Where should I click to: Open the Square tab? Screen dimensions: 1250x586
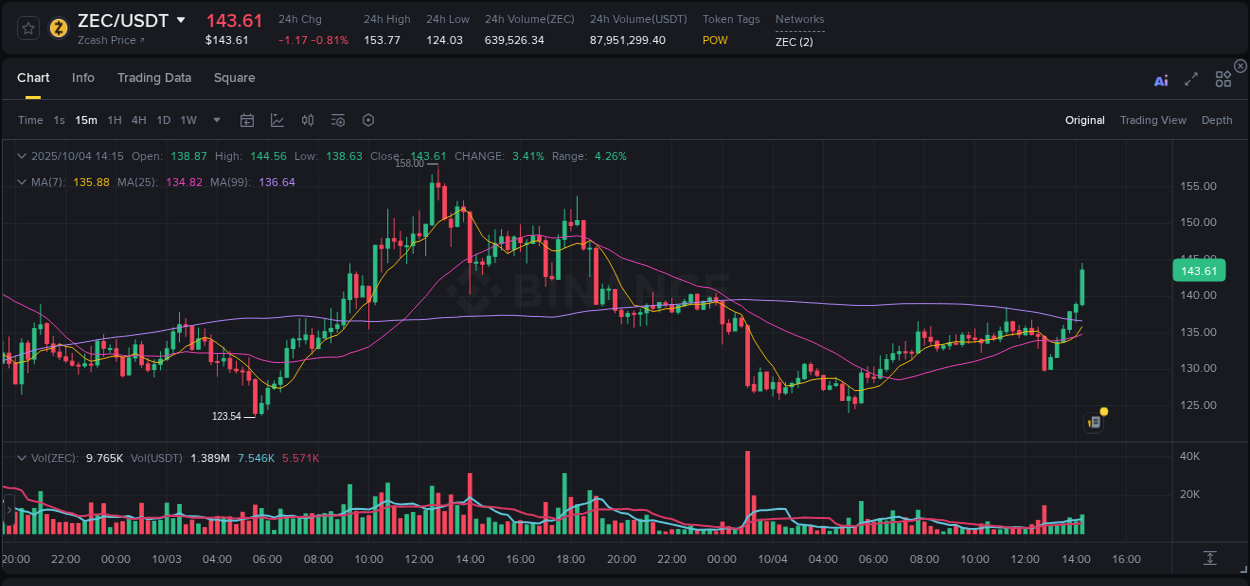point(234,77)
